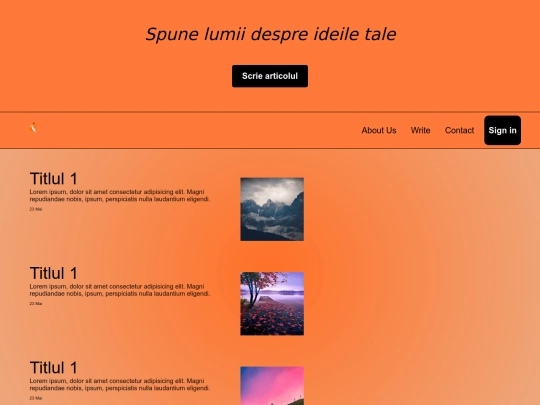Select the first article's Lorem ipsum text
Screen dimensions: 540x405
(120, 196)
